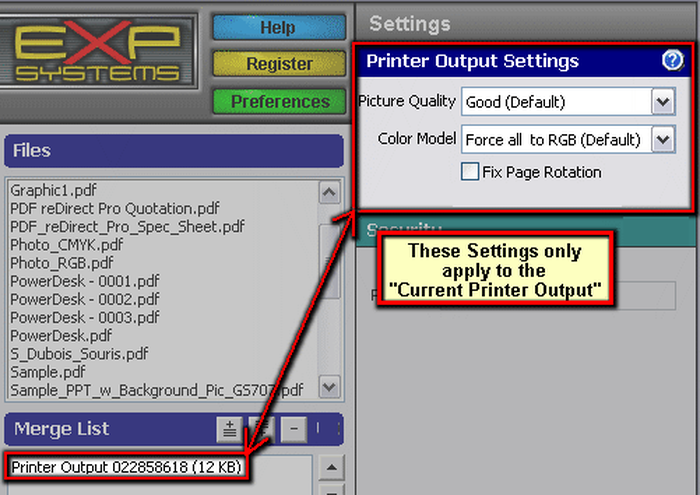Open help for Printer Output Settings
The width and height of the screenshot is (700, 495).
(672, 60)
